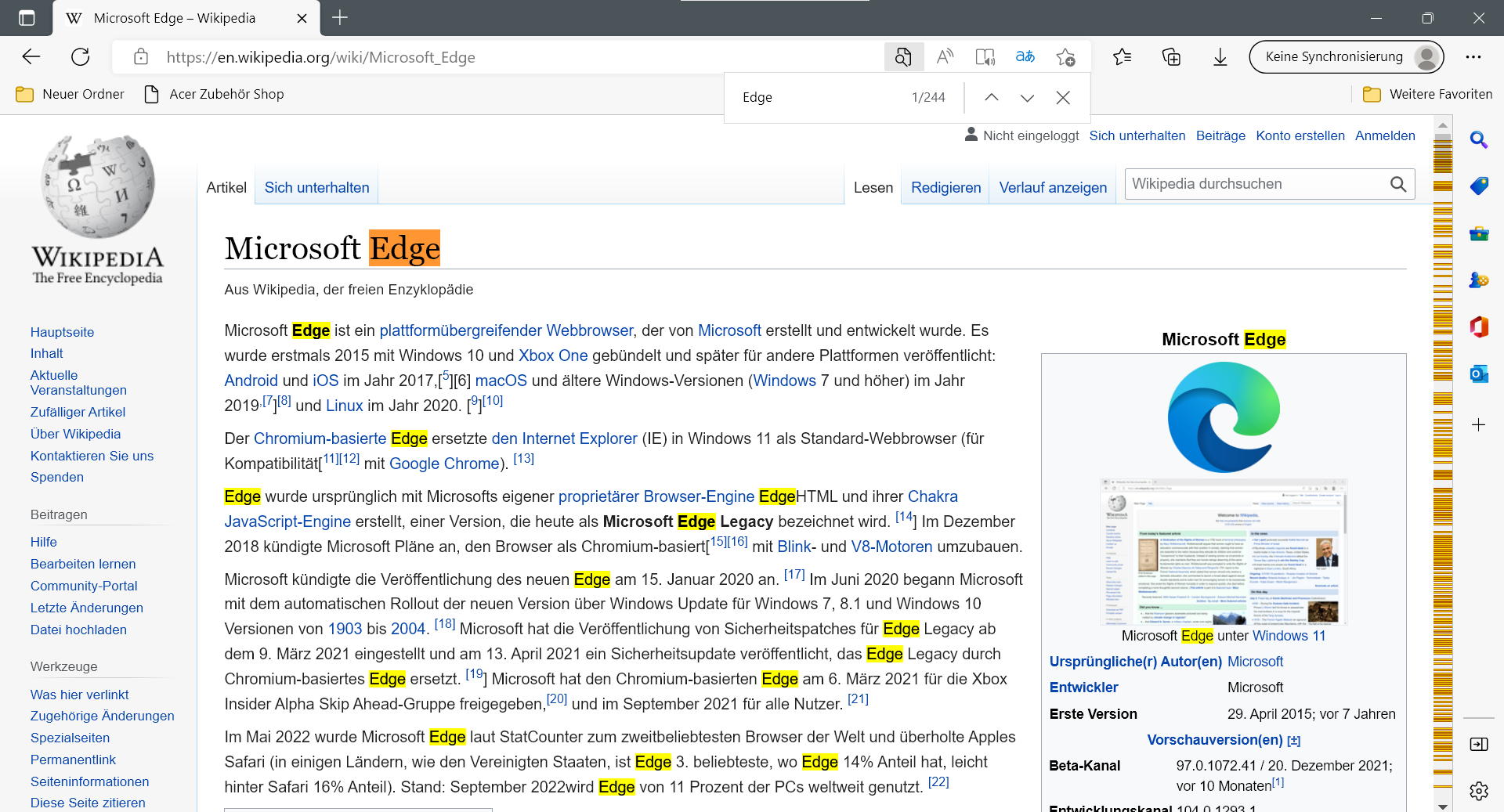The width and height of the screenshot is (1504, 812).
Task: Expand the Vorschauversion(en) section toggle
Action: (1294, 741)
